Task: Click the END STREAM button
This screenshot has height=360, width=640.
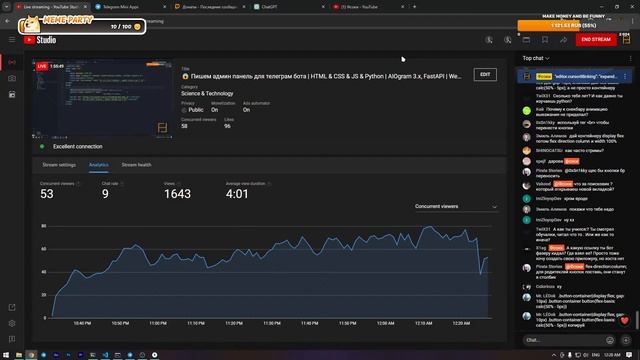Action: pyautogui.click(x=596, y=40)
